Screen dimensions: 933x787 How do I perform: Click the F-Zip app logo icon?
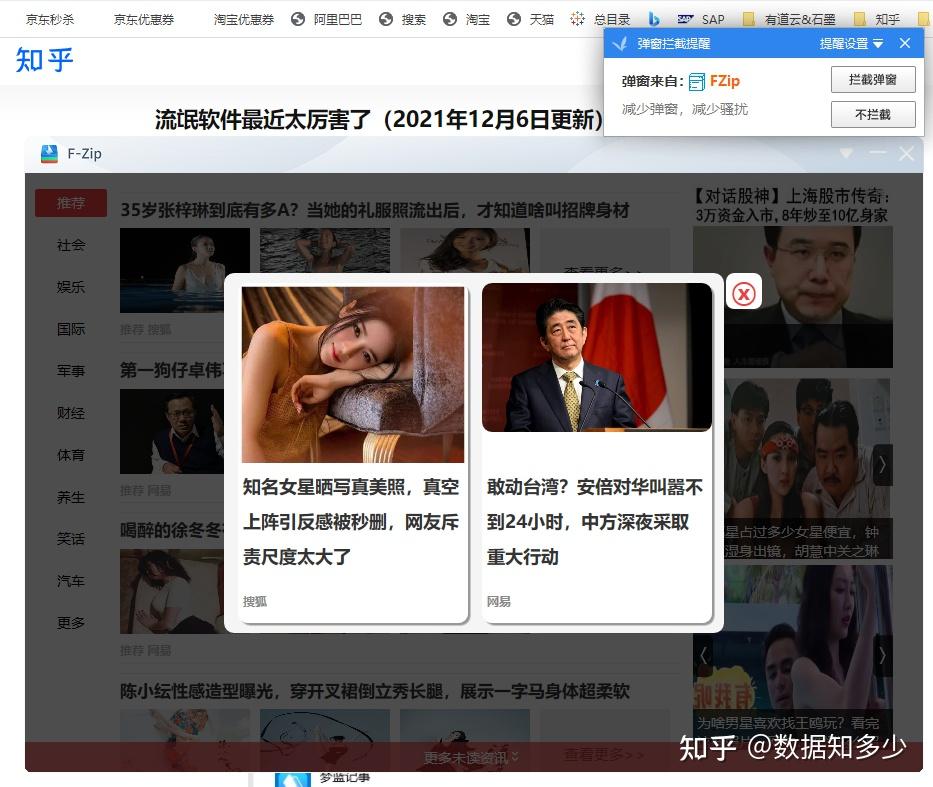(x=49, y=154)
